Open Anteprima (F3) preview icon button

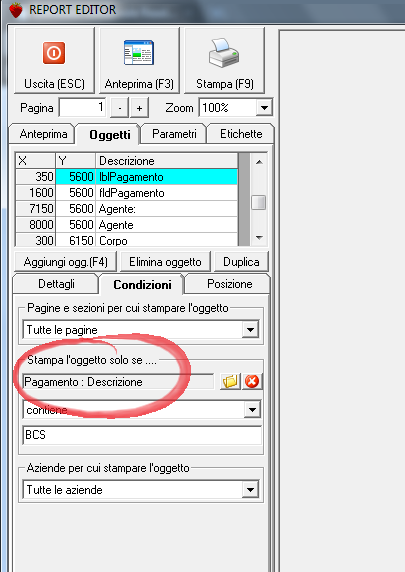(x=139, y=61)
